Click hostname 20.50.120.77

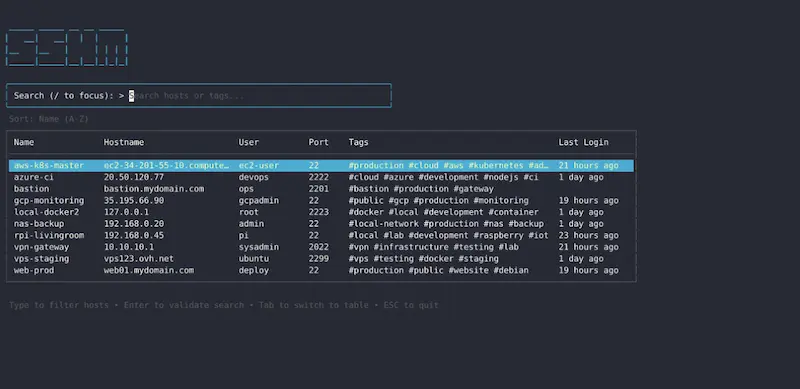click(x=134, y=177)
